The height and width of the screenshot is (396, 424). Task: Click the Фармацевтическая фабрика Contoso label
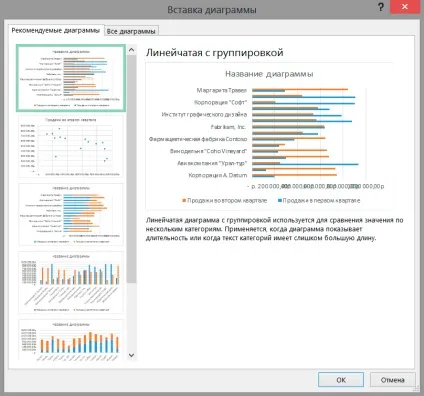pyautogui.click(x=198, y=139)
